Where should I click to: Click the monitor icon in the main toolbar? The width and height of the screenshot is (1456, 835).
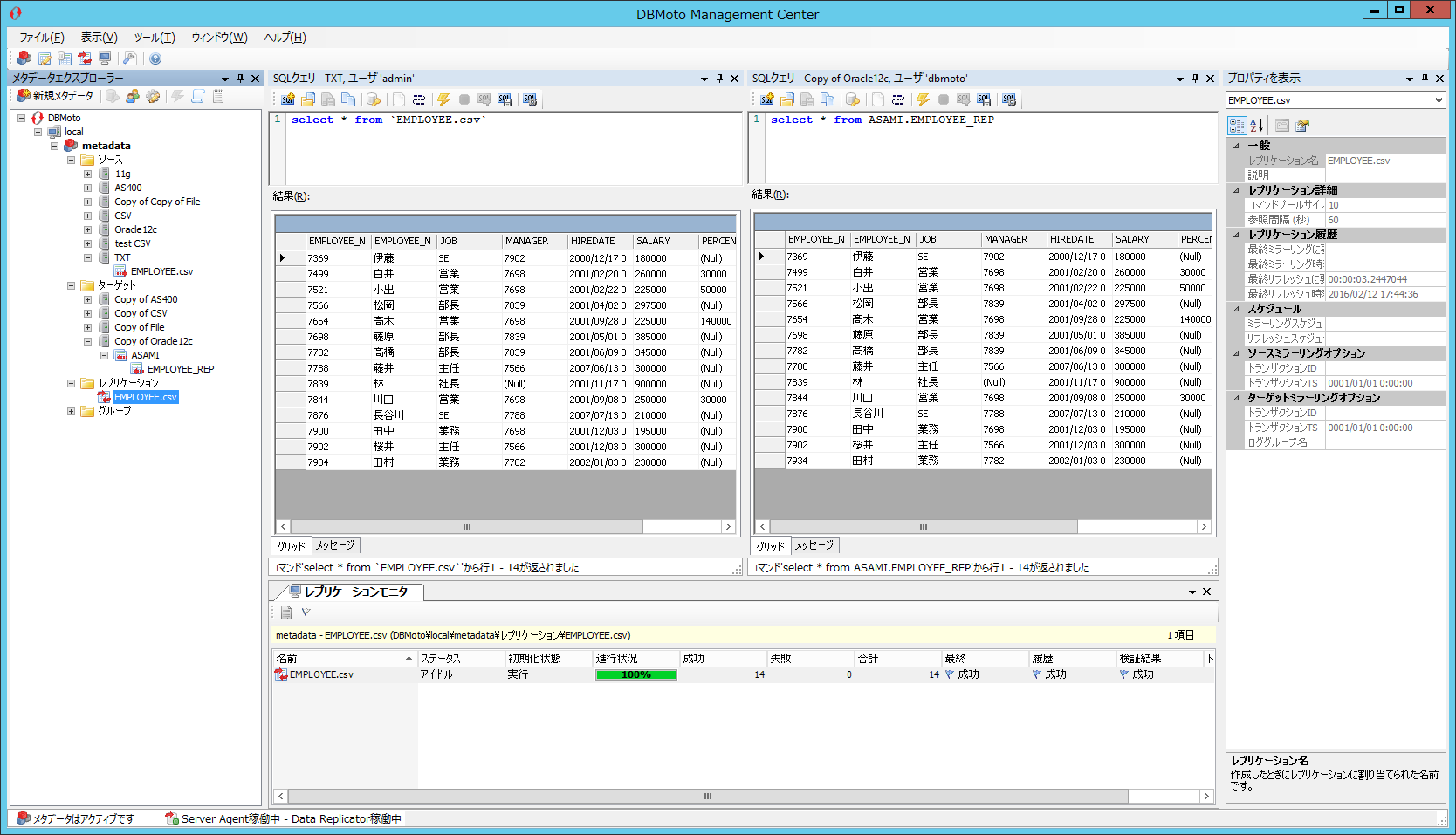(x=105, y=58)
